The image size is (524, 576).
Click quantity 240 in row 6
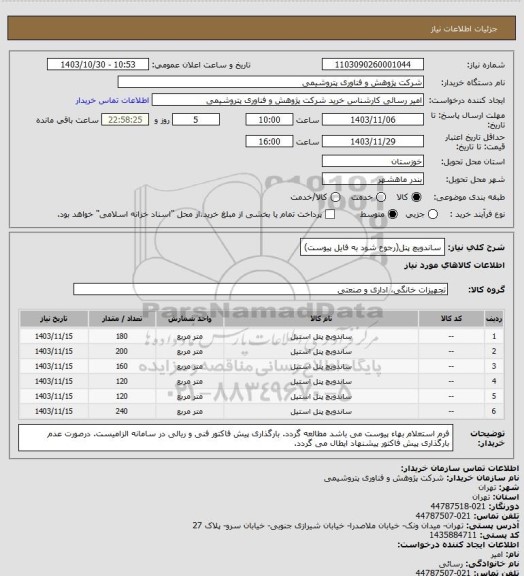click(x=122, y=411)
